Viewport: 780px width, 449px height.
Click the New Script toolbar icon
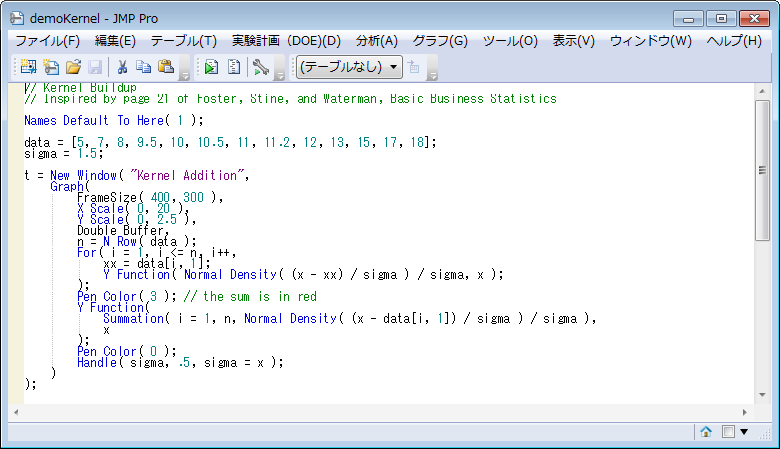(x=50, y=67)
